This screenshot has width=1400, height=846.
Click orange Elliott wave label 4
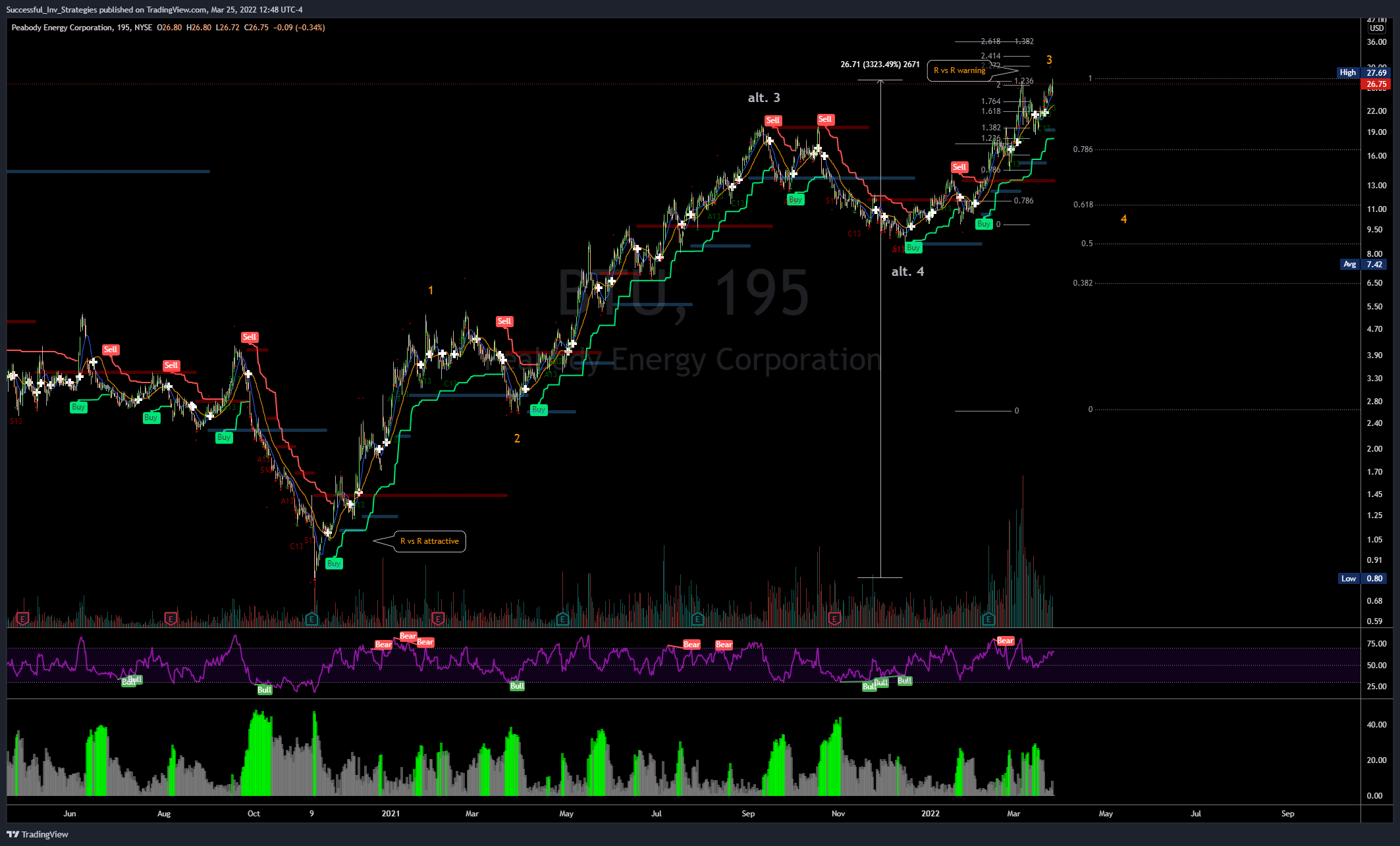pyautogui.click(x=1123, y=219)
